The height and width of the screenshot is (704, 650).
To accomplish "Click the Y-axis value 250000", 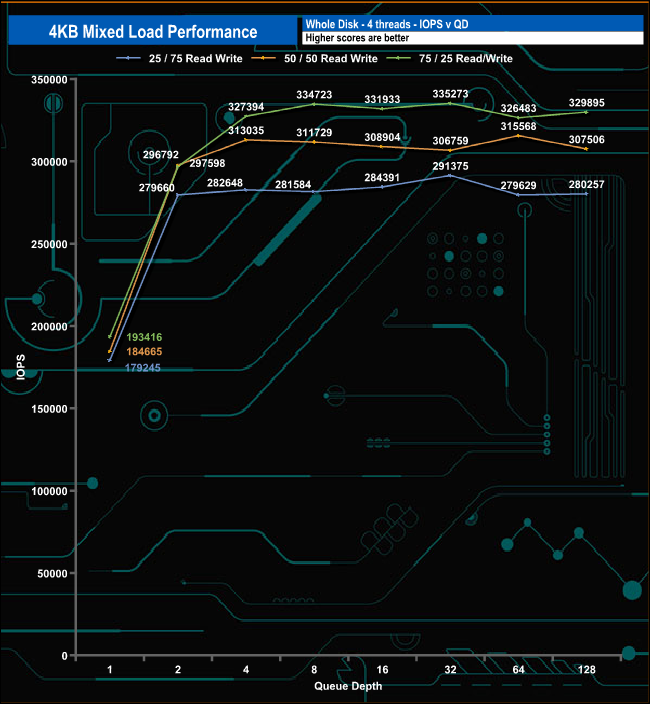I will (x=49, y=244).
